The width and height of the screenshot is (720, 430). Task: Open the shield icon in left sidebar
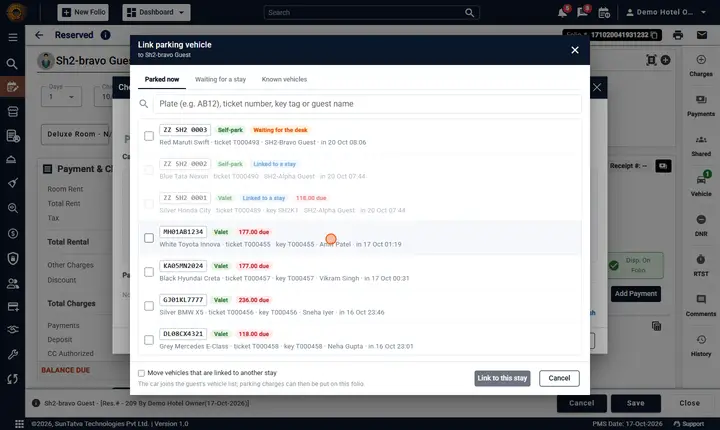12,258
